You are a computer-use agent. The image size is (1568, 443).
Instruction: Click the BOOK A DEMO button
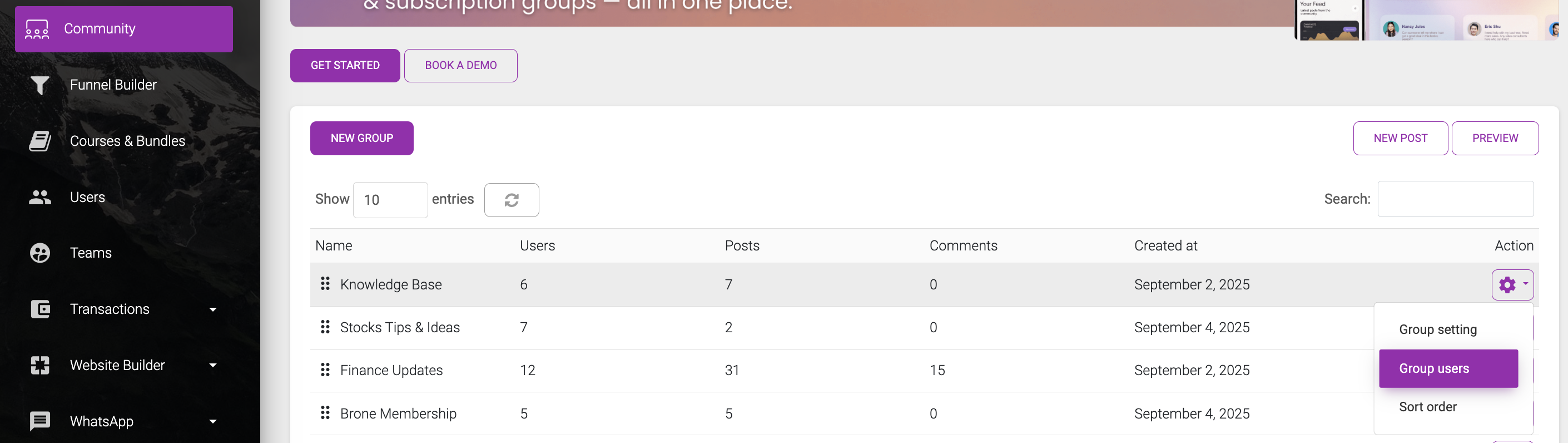tap(461, 66)
